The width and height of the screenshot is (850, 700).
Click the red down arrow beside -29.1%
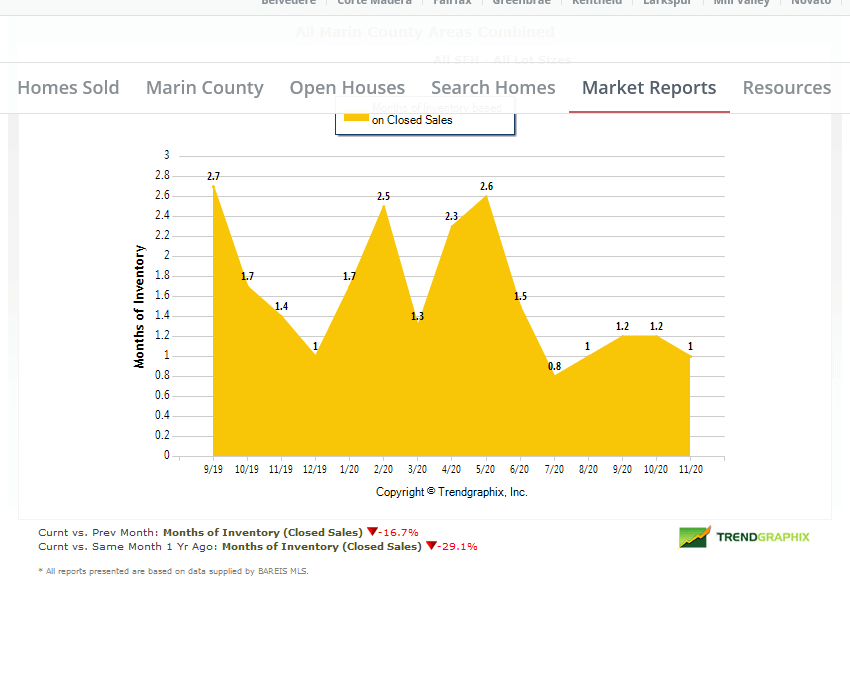click(x=431, y=547)
